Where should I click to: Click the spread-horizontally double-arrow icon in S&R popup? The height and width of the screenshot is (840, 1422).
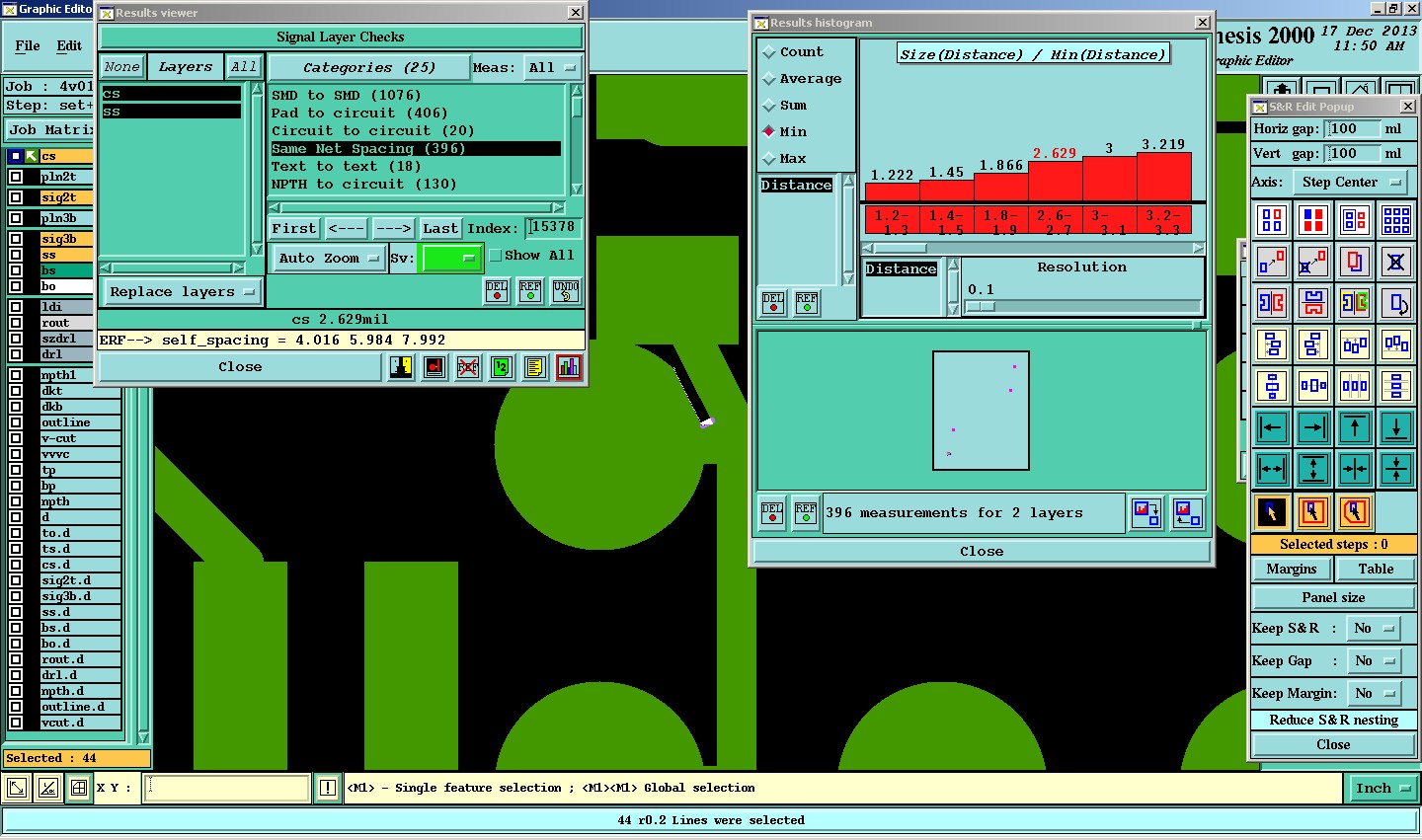[x=1272, y=469]
